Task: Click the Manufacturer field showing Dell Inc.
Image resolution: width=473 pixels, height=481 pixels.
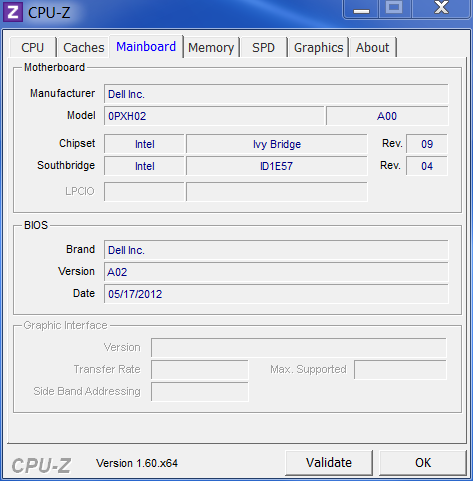Action: (276, 94)
